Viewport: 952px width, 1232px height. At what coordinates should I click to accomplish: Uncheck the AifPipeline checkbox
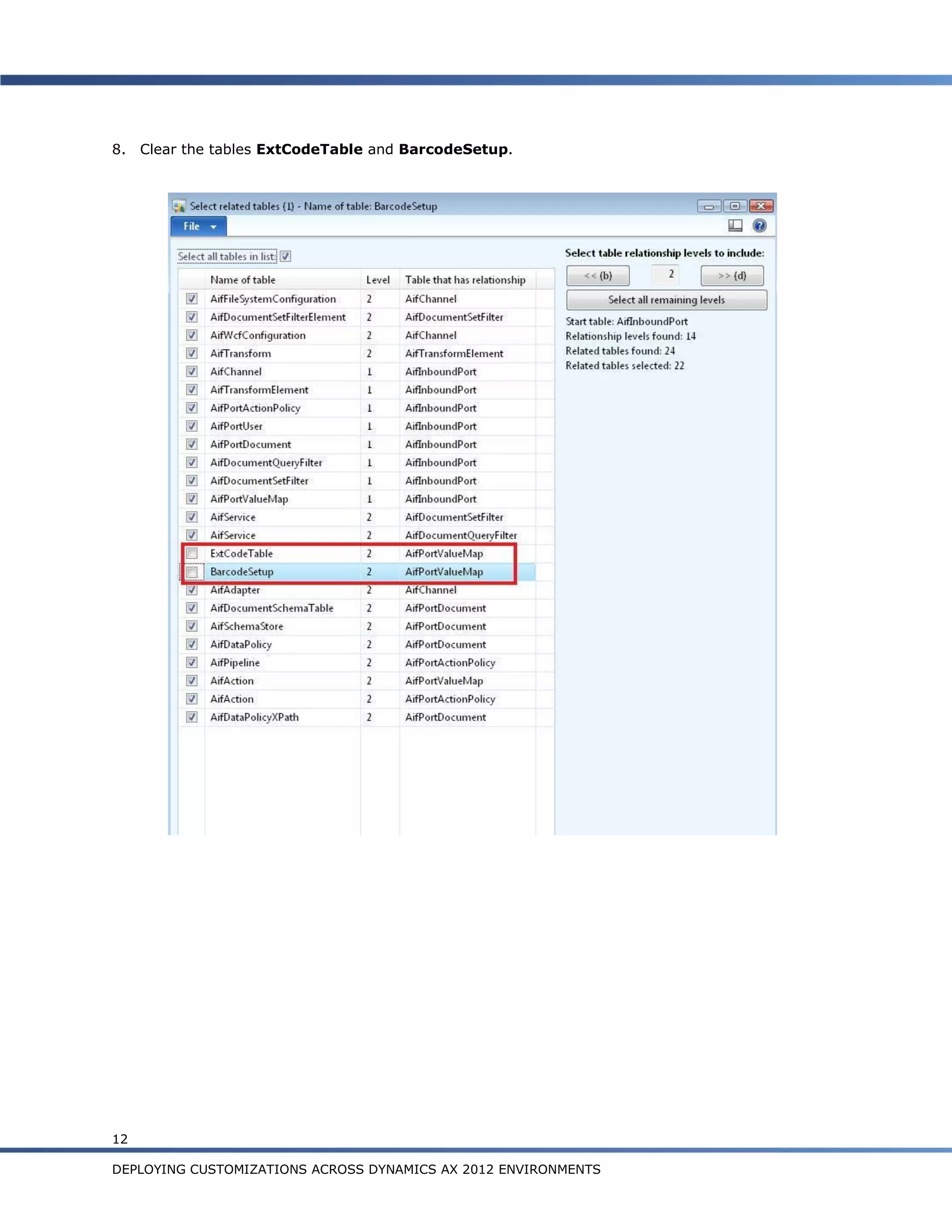[192, 662]
